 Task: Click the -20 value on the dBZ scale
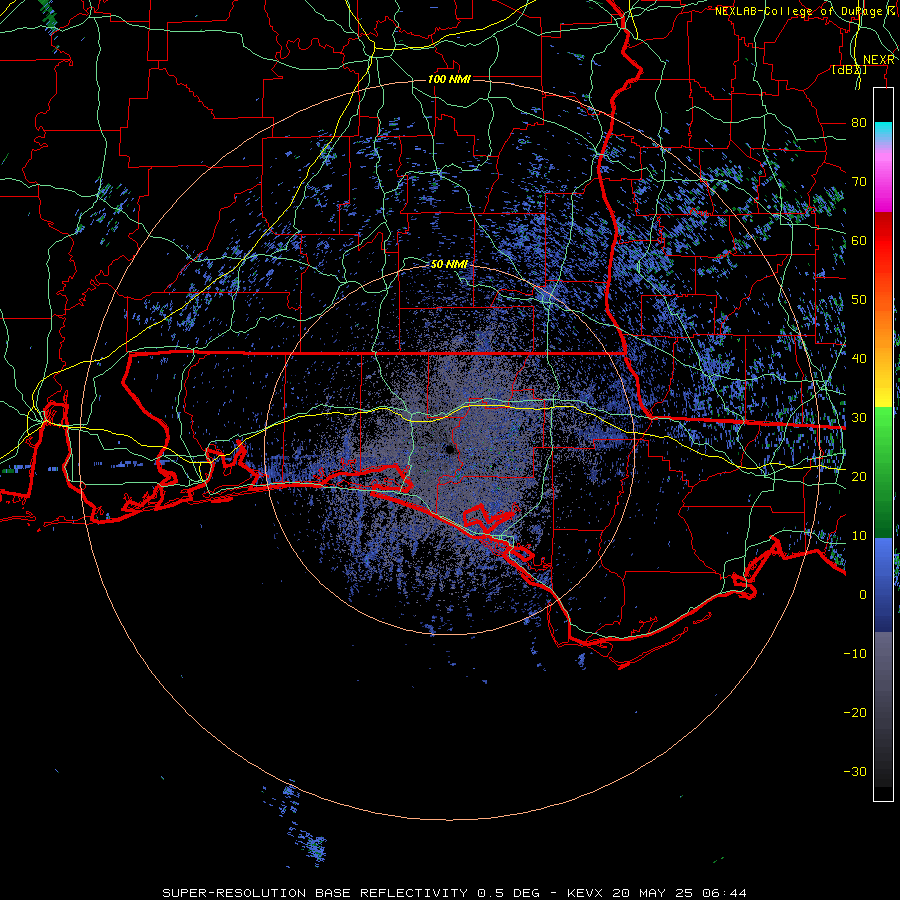point(855,712)
